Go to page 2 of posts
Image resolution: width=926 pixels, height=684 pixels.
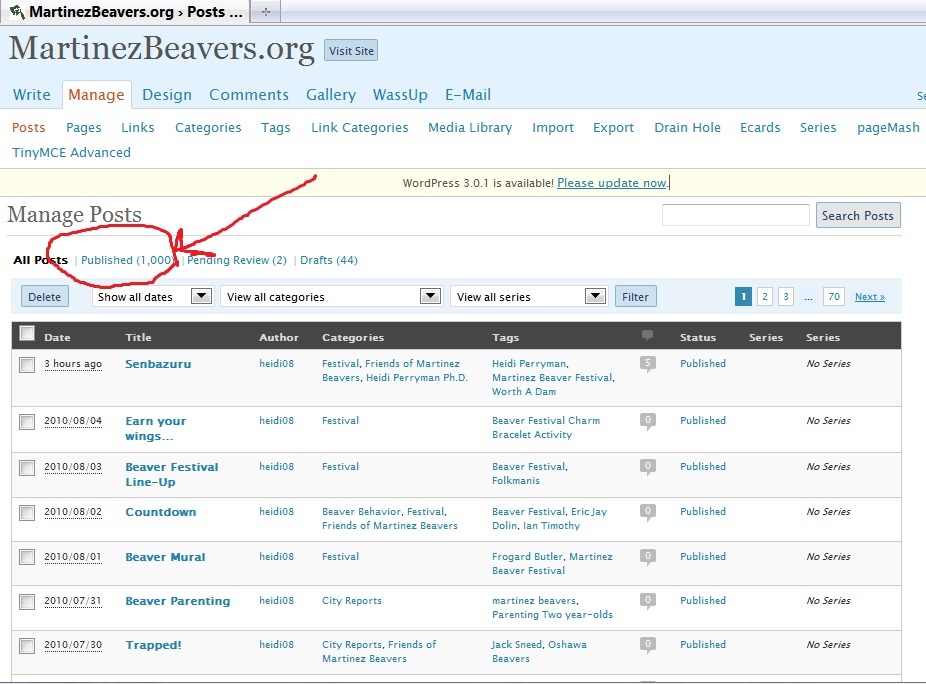[765, 297]
